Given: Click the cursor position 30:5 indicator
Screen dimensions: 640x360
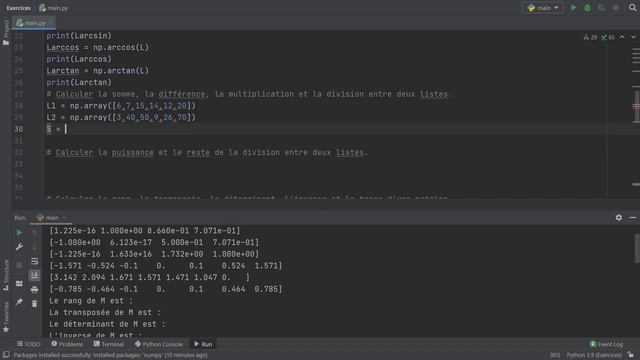Looking at the screenshot, I should click(x=555, y=355).
